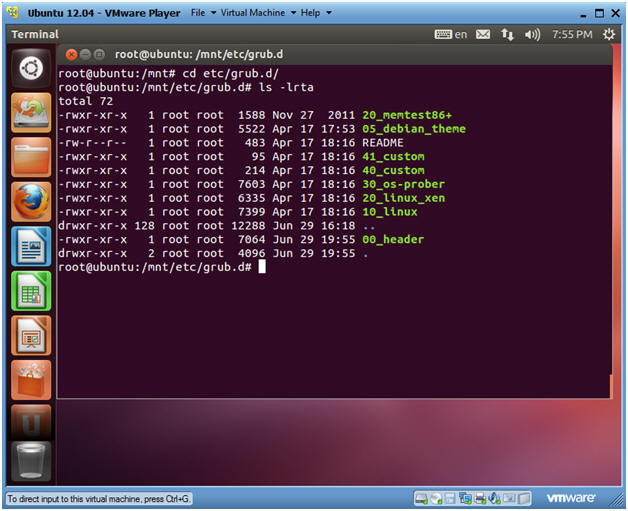Minimize the root@ubuntu terminal window
This screenshot has width=628, height=511.
click(x=85, y=54)
